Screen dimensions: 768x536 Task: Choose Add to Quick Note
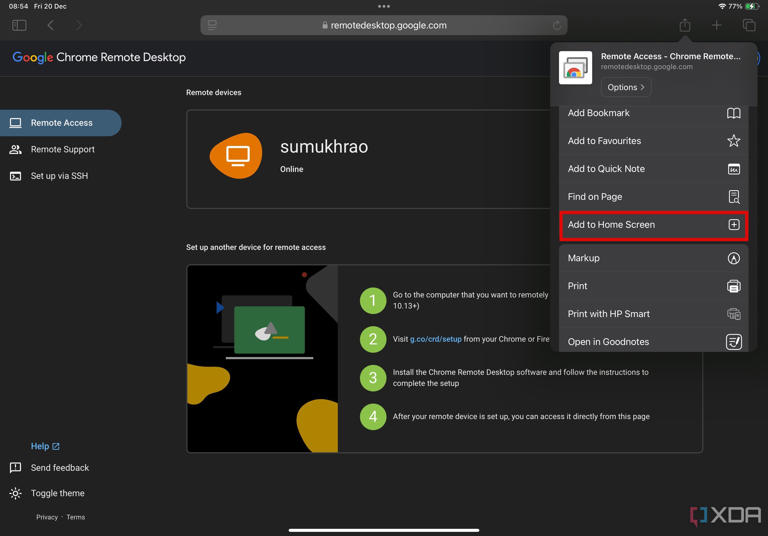tap(654, 169)
